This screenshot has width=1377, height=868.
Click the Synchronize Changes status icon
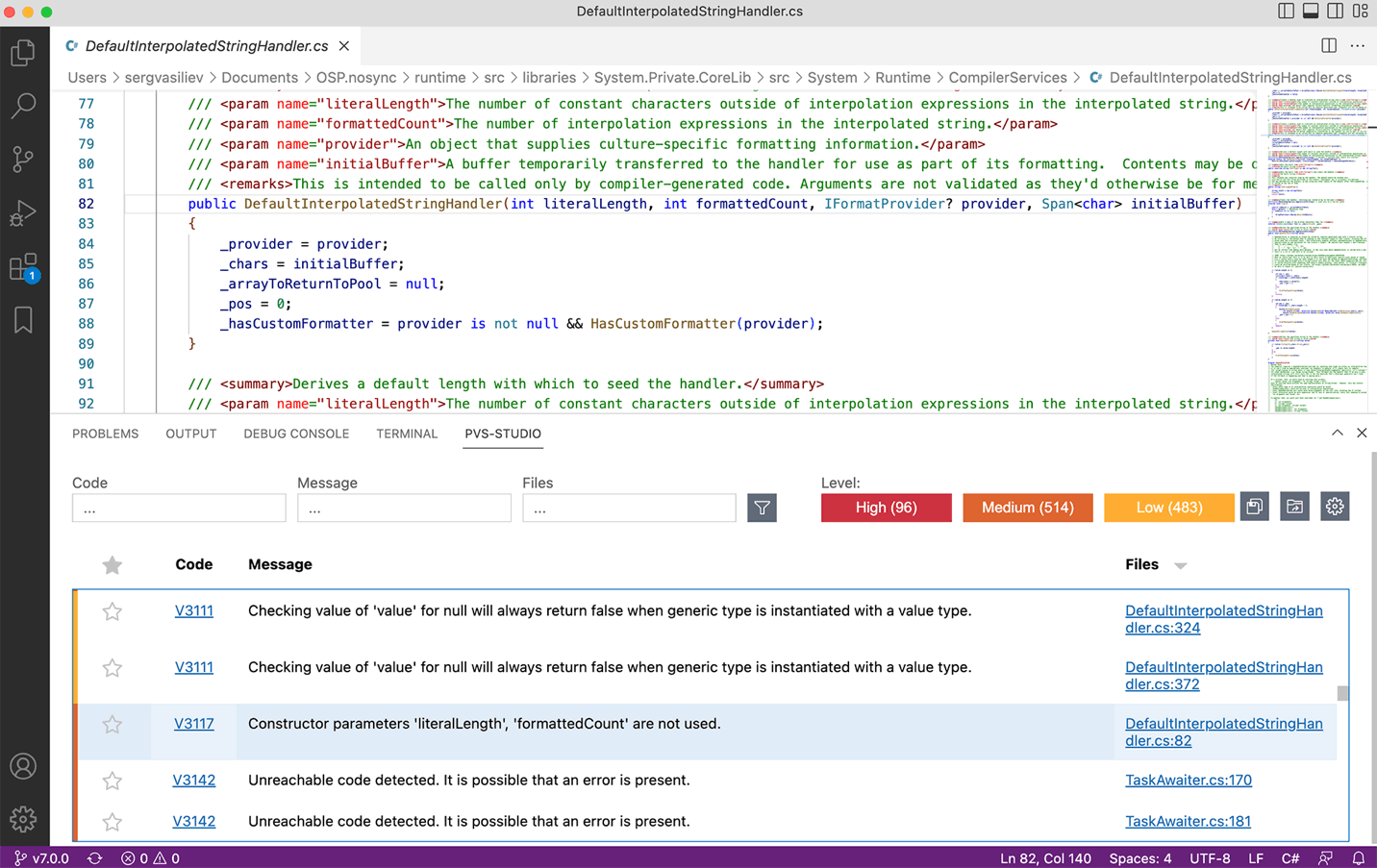click(94, 857)
